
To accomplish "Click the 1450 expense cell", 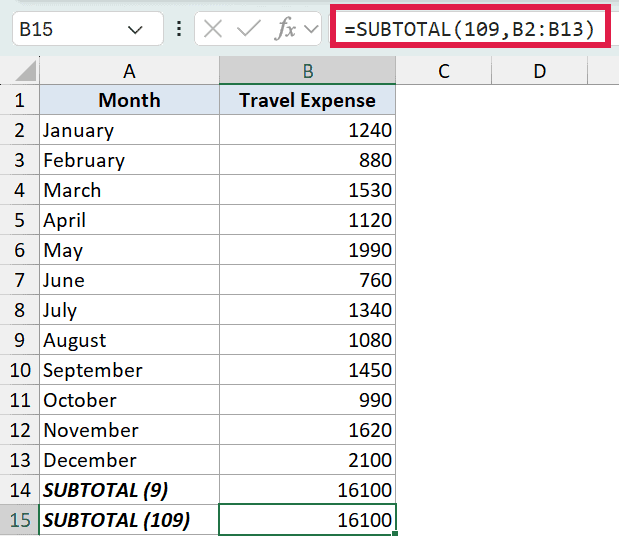I will [x=308, y=370].
